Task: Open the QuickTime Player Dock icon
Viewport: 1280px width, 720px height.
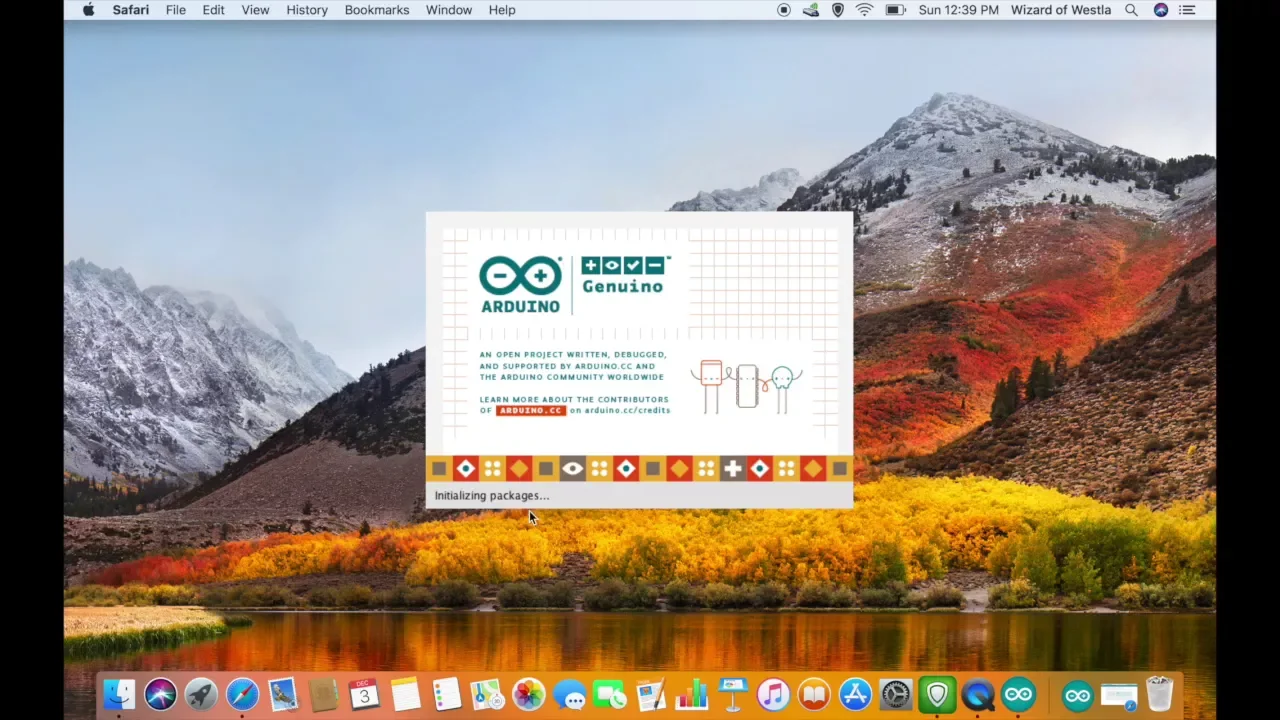Action: (978, 694)
